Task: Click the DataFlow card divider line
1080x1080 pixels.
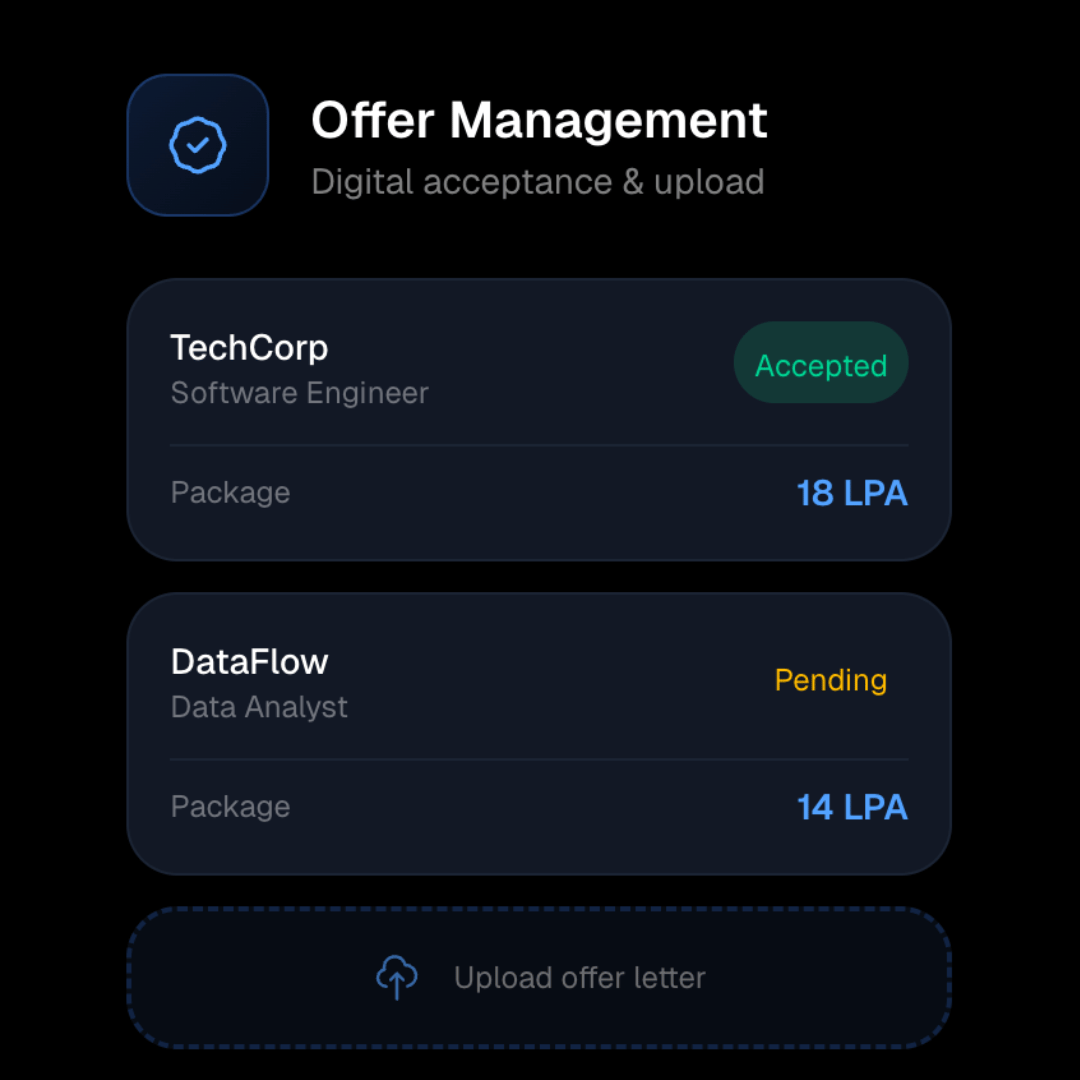Action: coord(539,759)
